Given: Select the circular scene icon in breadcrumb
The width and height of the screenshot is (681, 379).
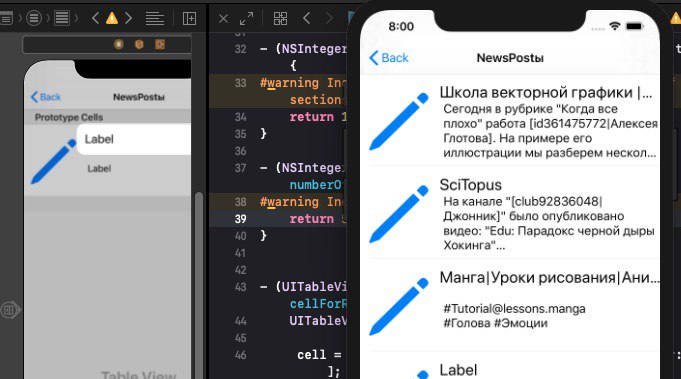Looking at the screenshot, I should (34, 18).
